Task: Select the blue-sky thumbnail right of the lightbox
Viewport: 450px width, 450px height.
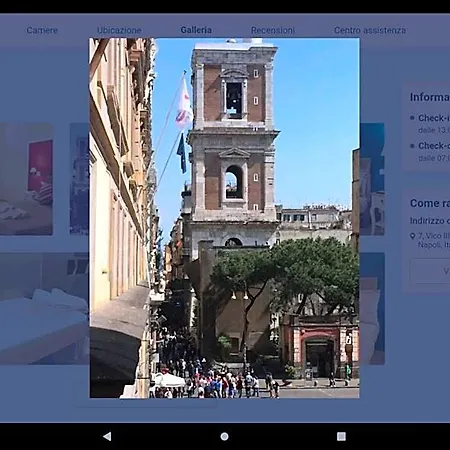Action: point(372,179)
